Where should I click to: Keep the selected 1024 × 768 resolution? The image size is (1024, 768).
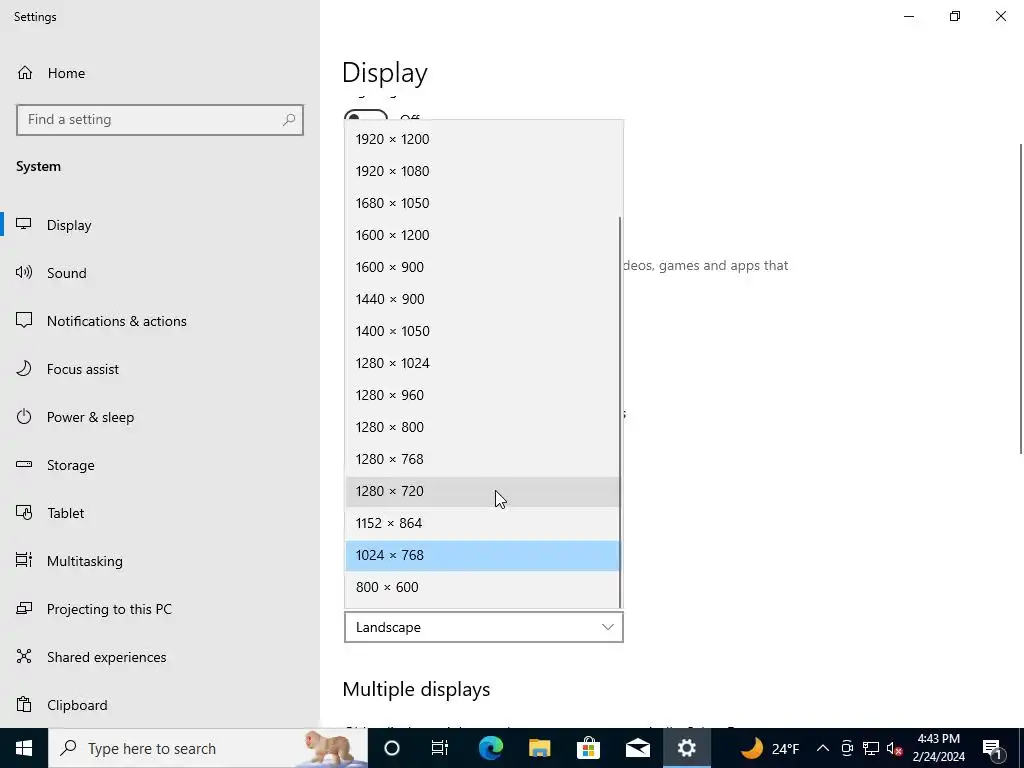[483, 555]
